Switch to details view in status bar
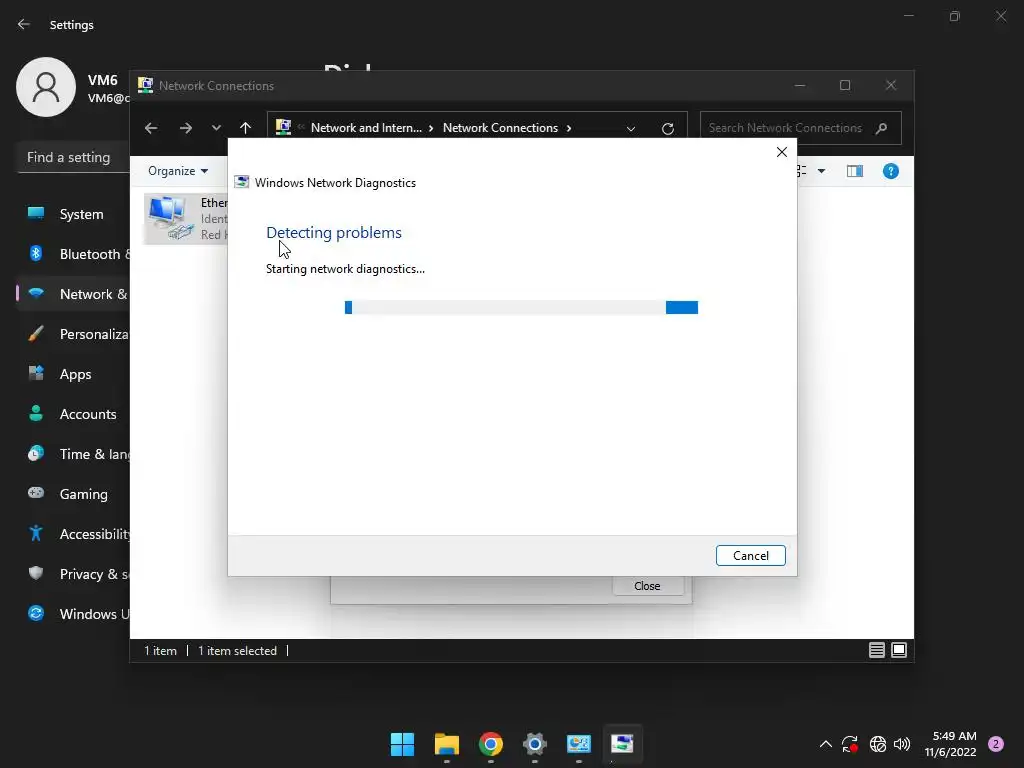Image resolution: width=1024 pixels, height=768 pixels. [876, 650]
